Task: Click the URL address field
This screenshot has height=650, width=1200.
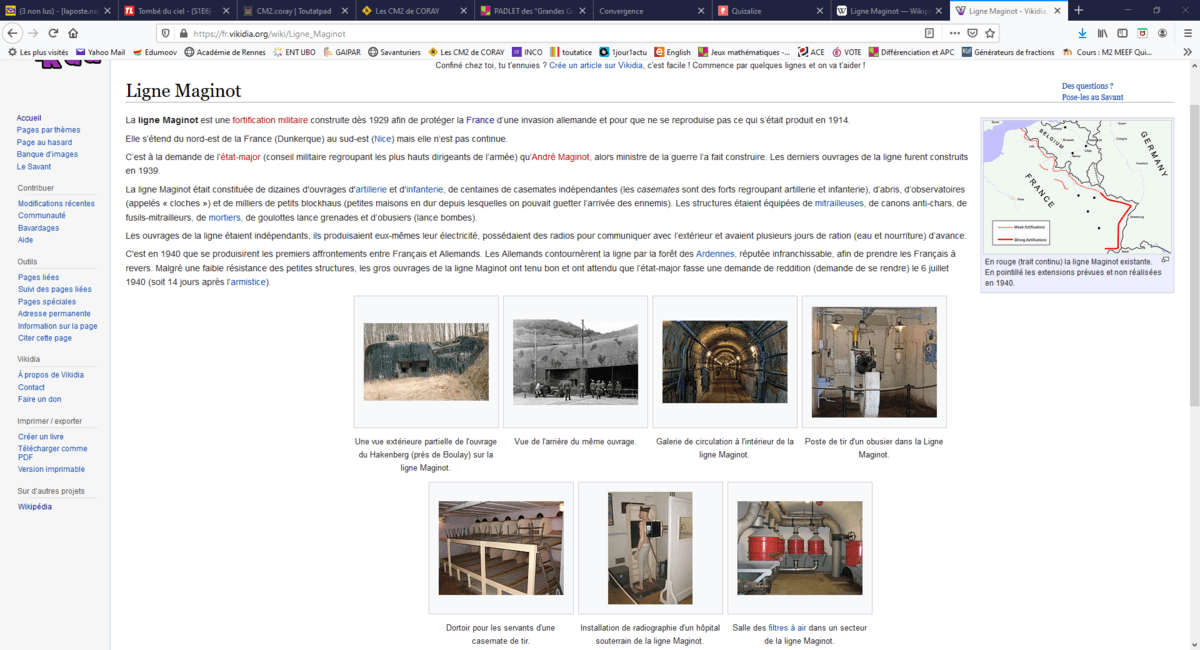Action: click(550, 33)
